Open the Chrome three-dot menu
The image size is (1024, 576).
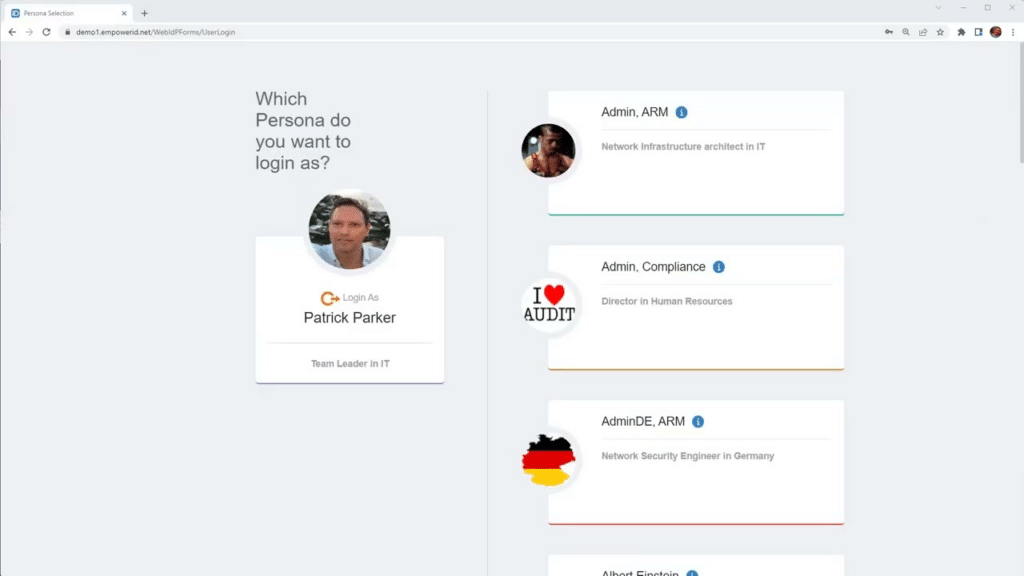1013,32
